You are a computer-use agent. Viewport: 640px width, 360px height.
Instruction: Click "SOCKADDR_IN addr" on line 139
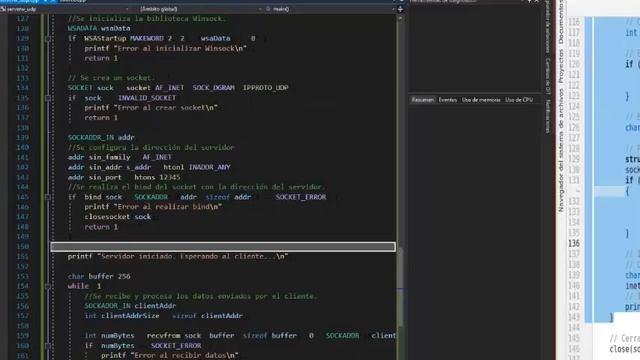(101, 138)
